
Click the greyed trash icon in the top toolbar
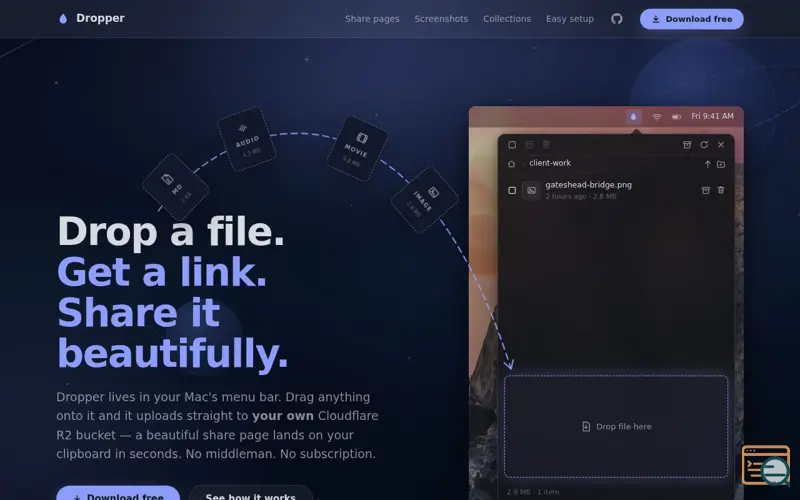(546, 145)
